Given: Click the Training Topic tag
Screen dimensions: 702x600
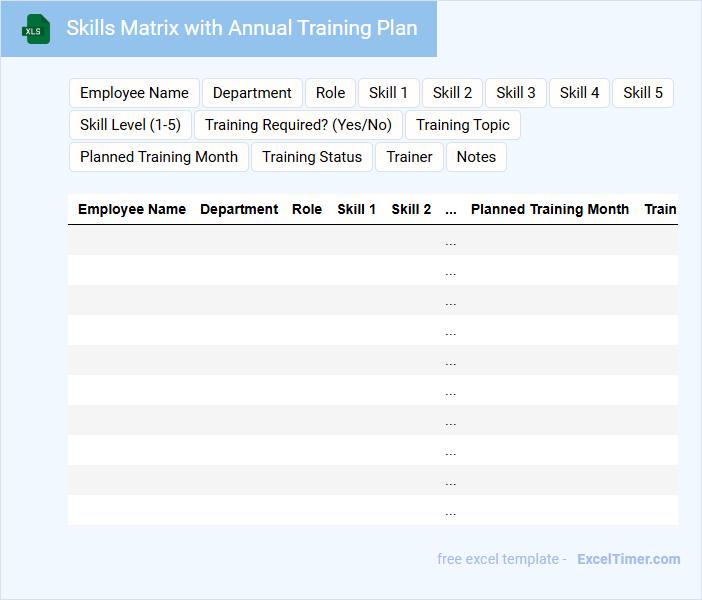Looking at the screenshot, I should click(463, 125).
